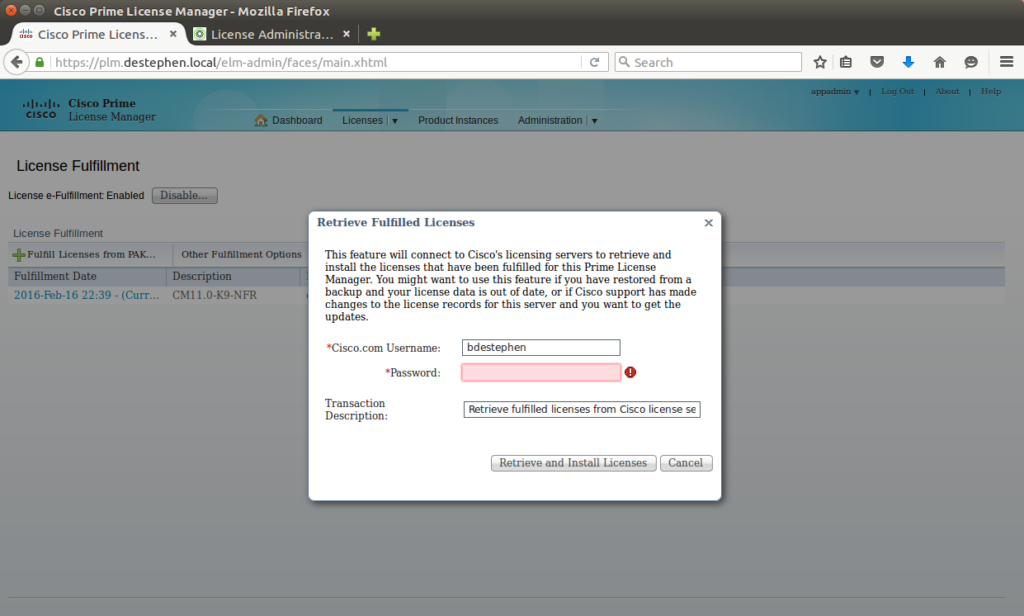This screenshot has height=616, width=1024.
Task: Open Other Fulfillment Options
Action: click(242, 255)
